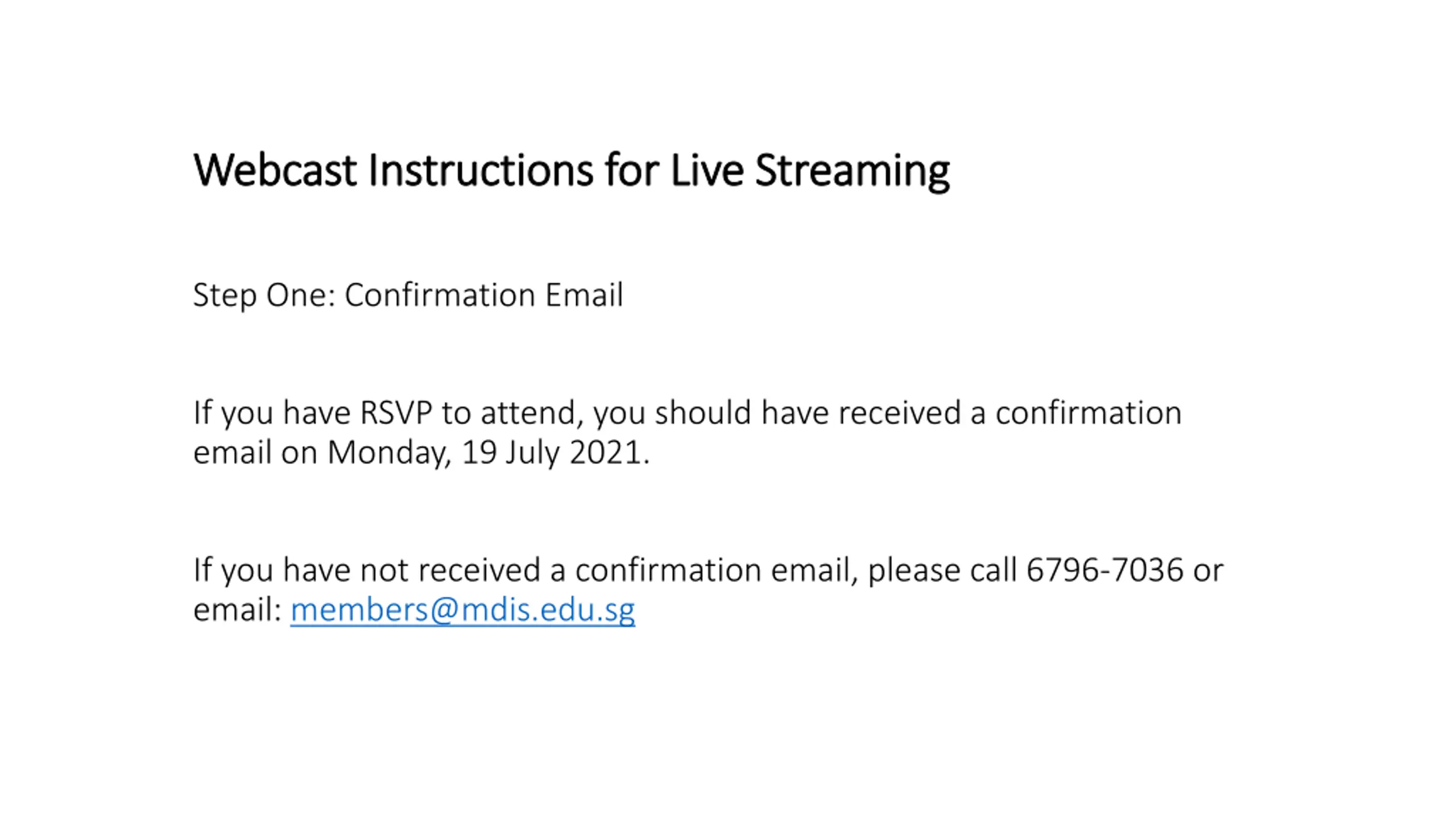Viewport: 1456px width, 819px height.
Task: Click the word Streaming in the title
Action: click(852, 172)
